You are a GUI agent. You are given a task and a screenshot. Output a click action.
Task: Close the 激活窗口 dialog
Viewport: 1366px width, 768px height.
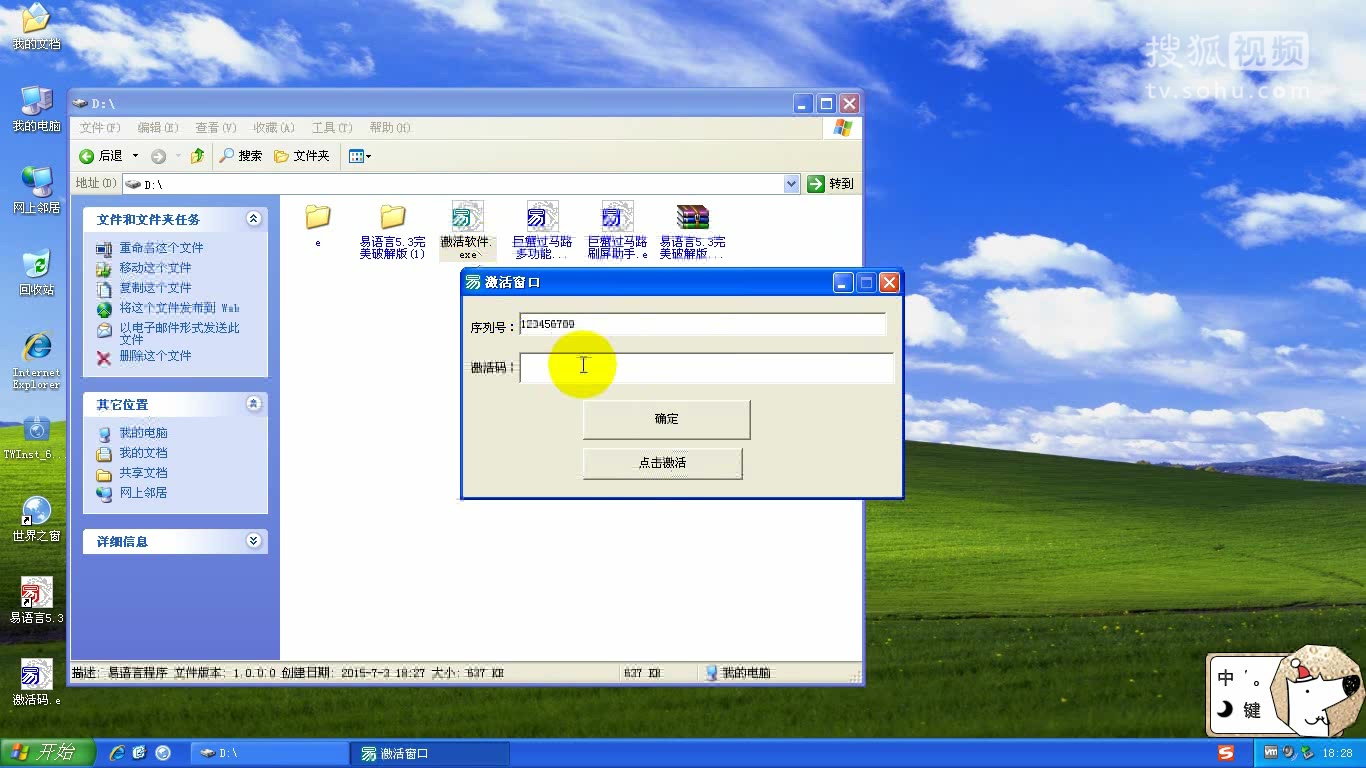[x=889, y=283]
